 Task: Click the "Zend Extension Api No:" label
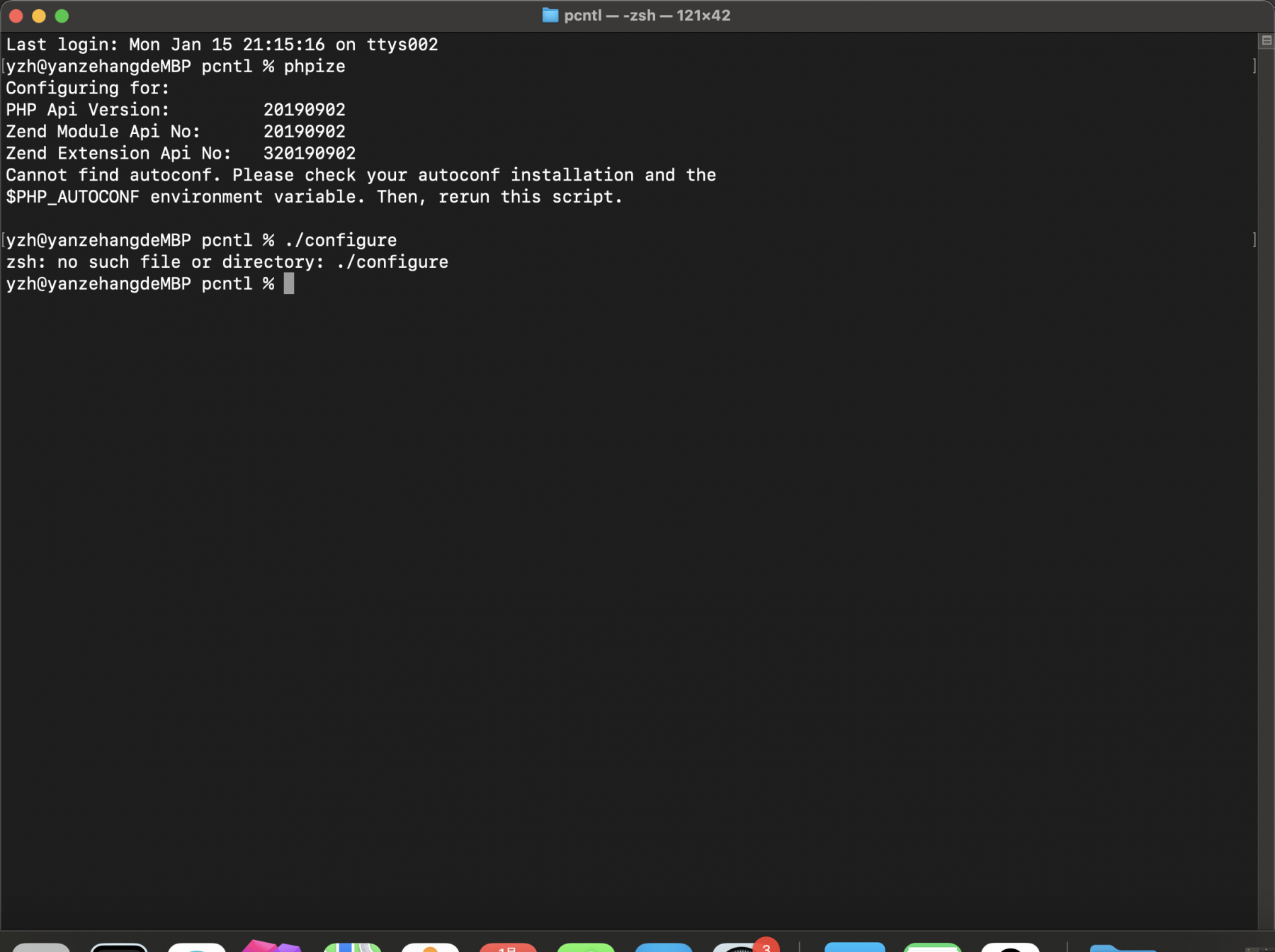point(118,153)
